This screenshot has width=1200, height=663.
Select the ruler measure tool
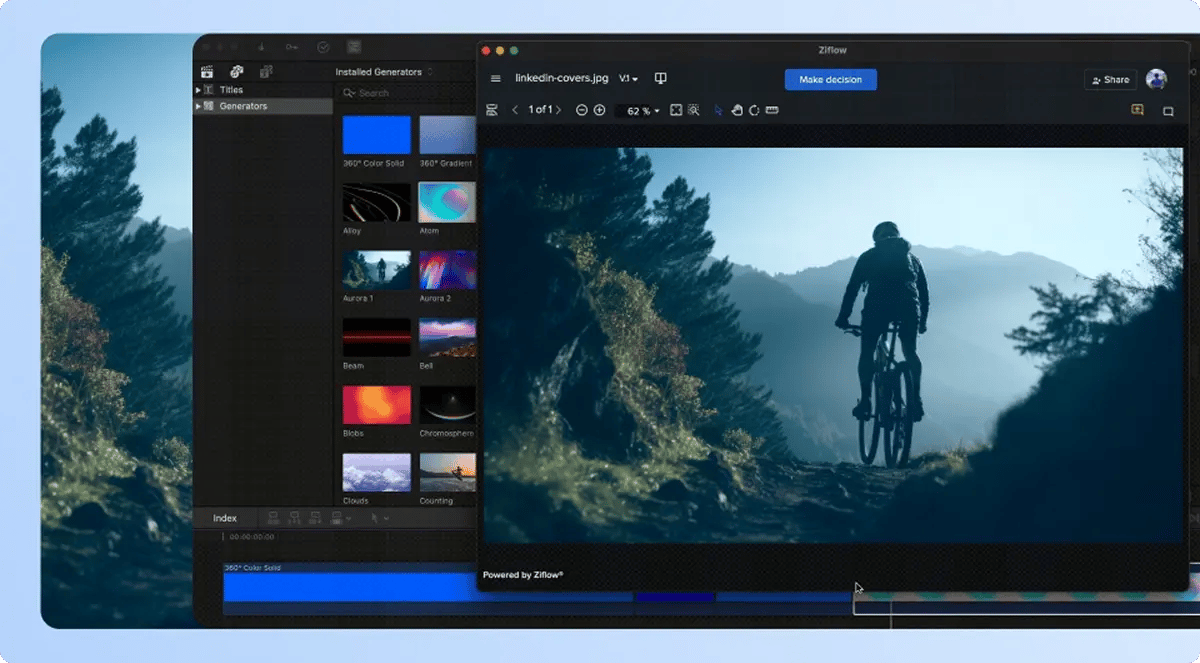772,110
